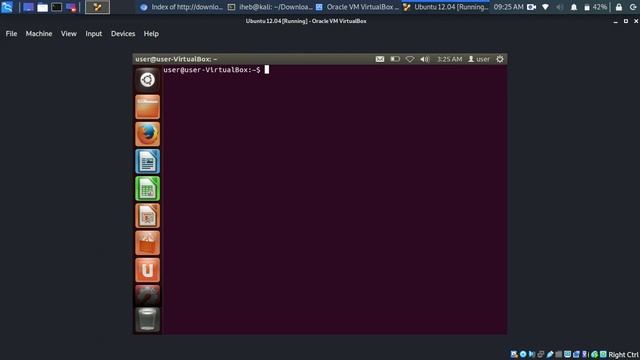Click the network status icon in VirtualBox status bar

(540, 354)
